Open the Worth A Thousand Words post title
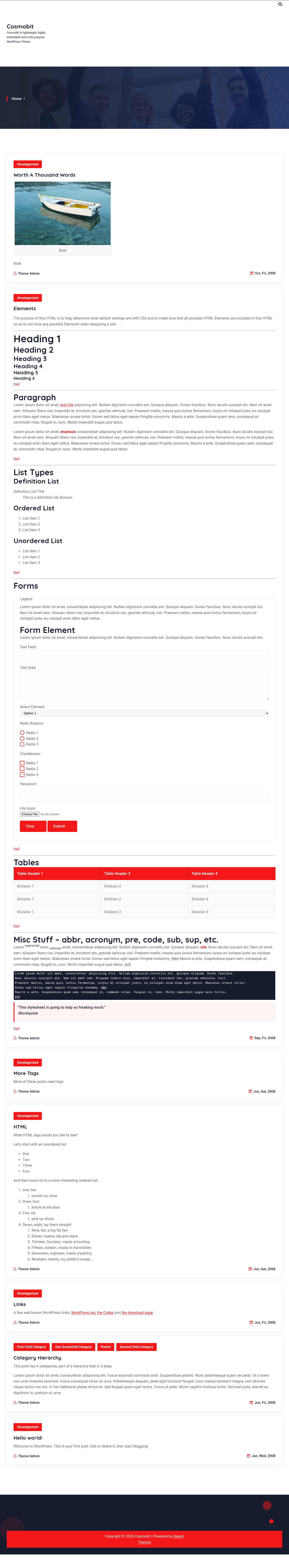This screenshot has height=1568, width=289. pos(44,175)
